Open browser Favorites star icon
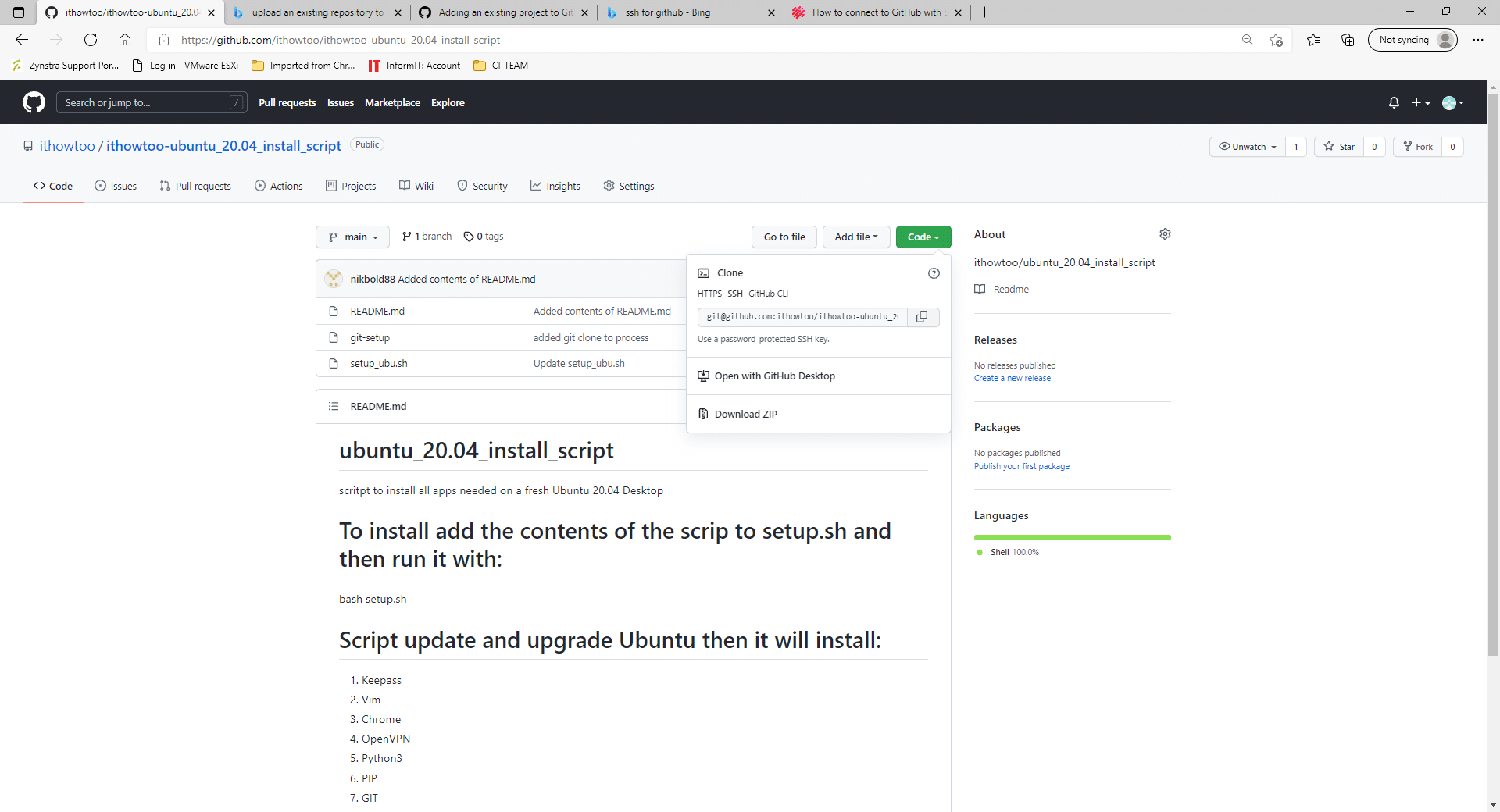Screen dimensions: 1500x812 point(1313,39)
